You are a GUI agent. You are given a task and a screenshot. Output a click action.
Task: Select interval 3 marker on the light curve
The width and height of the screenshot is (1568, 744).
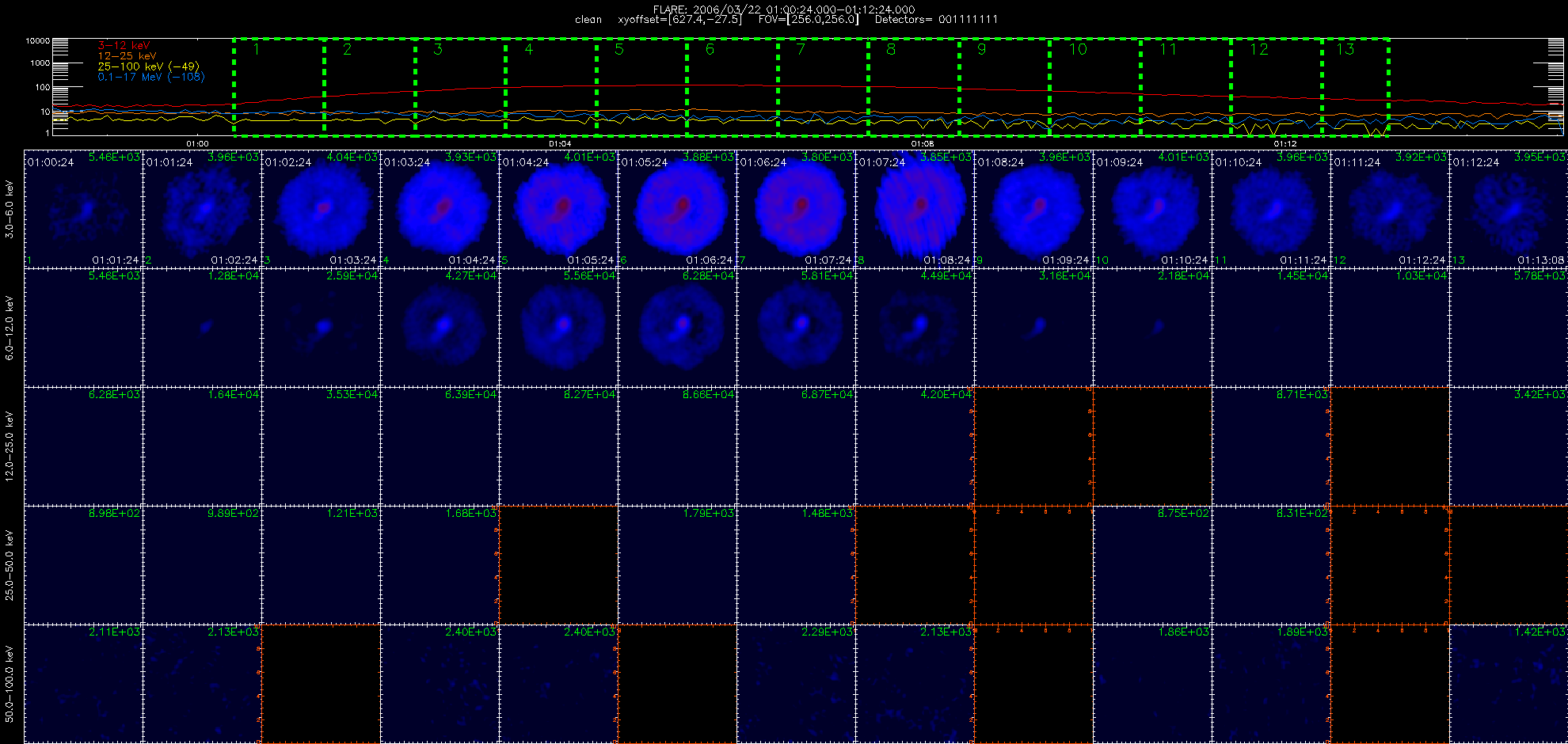pyautogui.click(x=438, y=49)
